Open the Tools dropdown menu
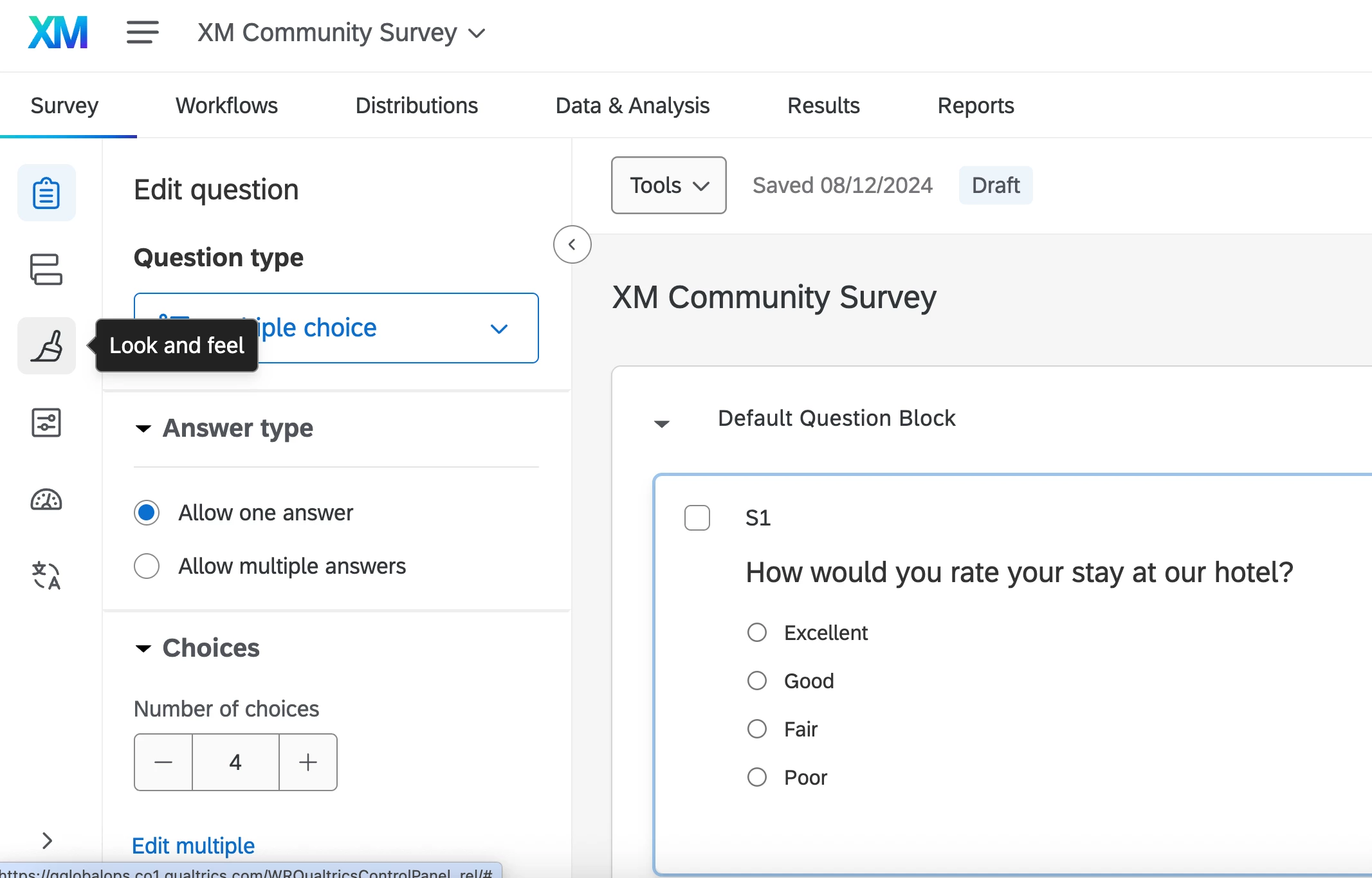1372x878 pixels. 668,185
